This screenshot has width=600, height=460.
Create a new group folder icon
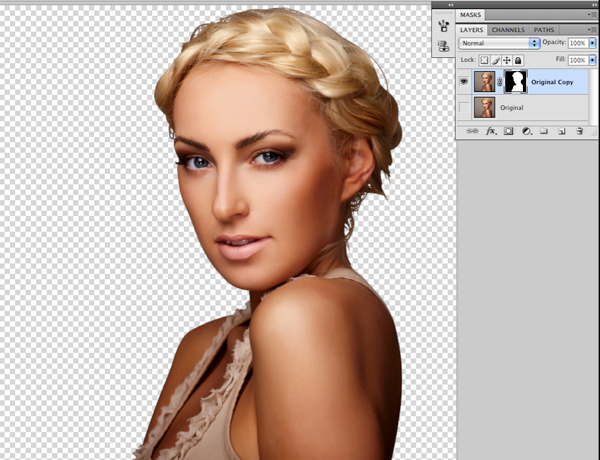click(x=544, y=131)
